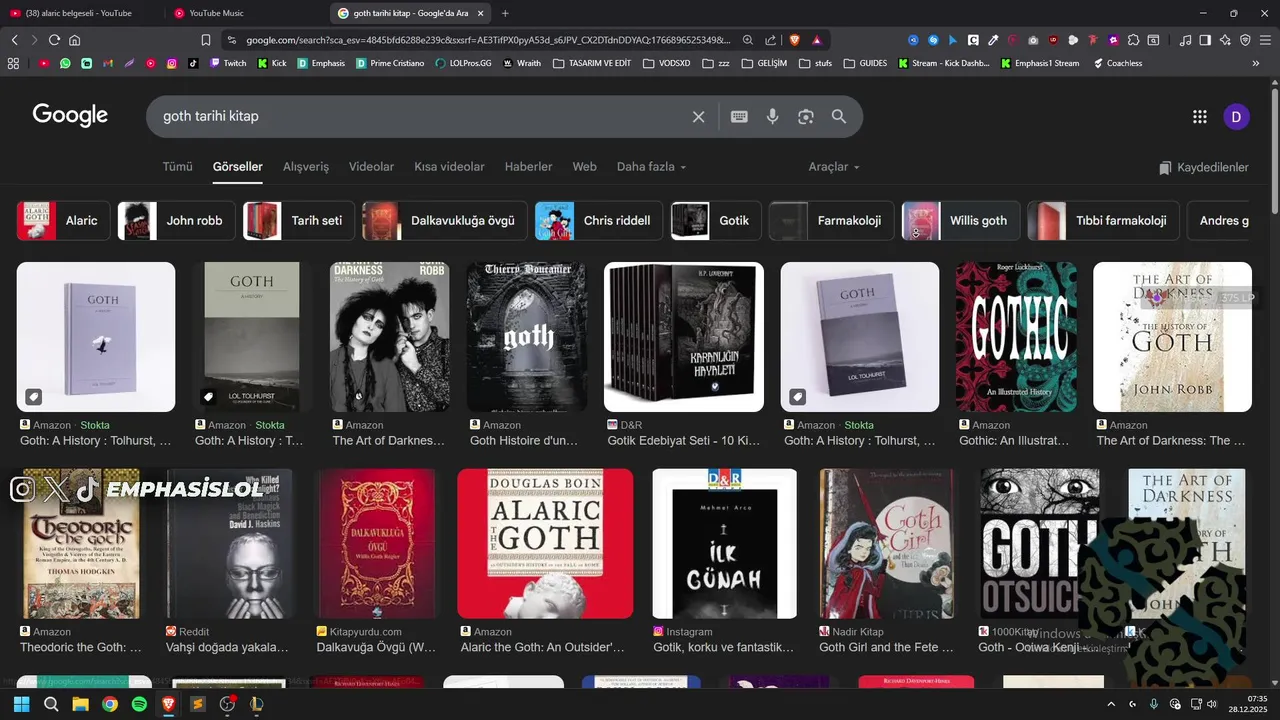Filter by Gotik chip

click(716, 221)
